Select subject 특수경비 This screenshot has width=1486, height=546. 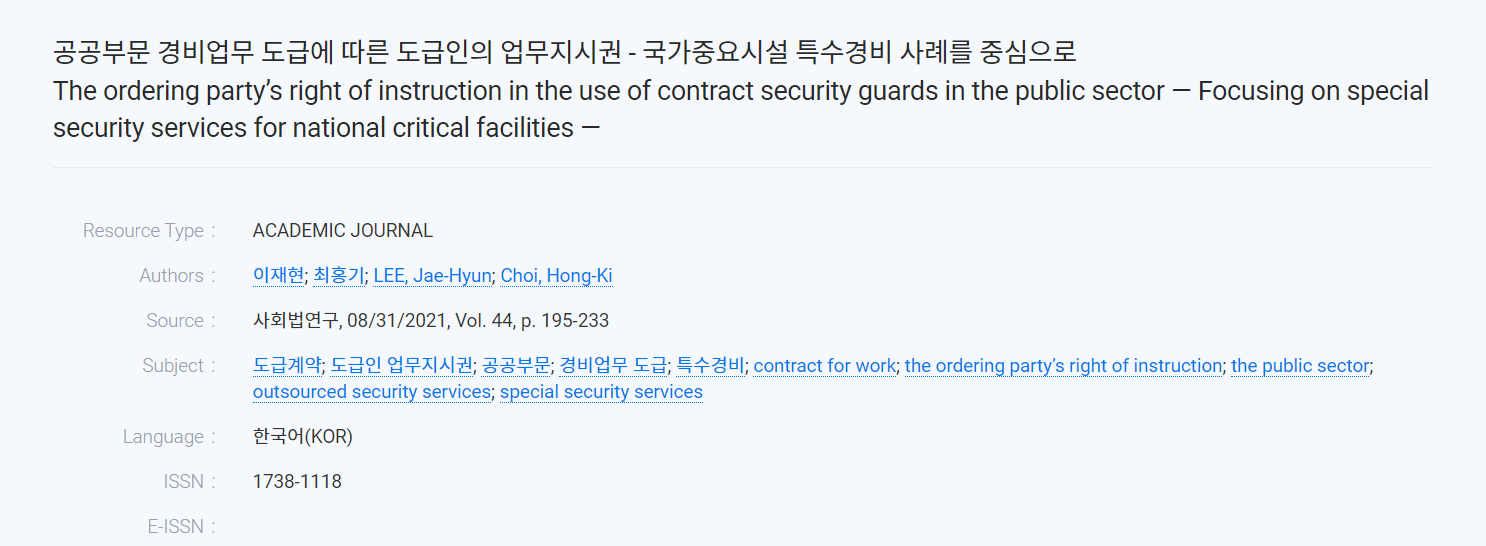click(710, 366)
